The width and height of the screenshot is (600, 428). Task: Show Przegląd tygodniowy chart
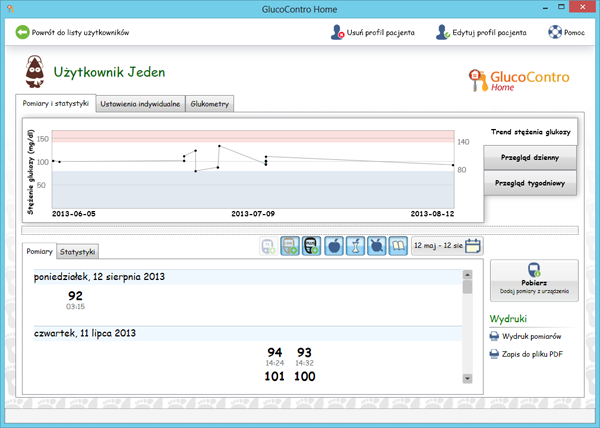click(x=530, y=183)
